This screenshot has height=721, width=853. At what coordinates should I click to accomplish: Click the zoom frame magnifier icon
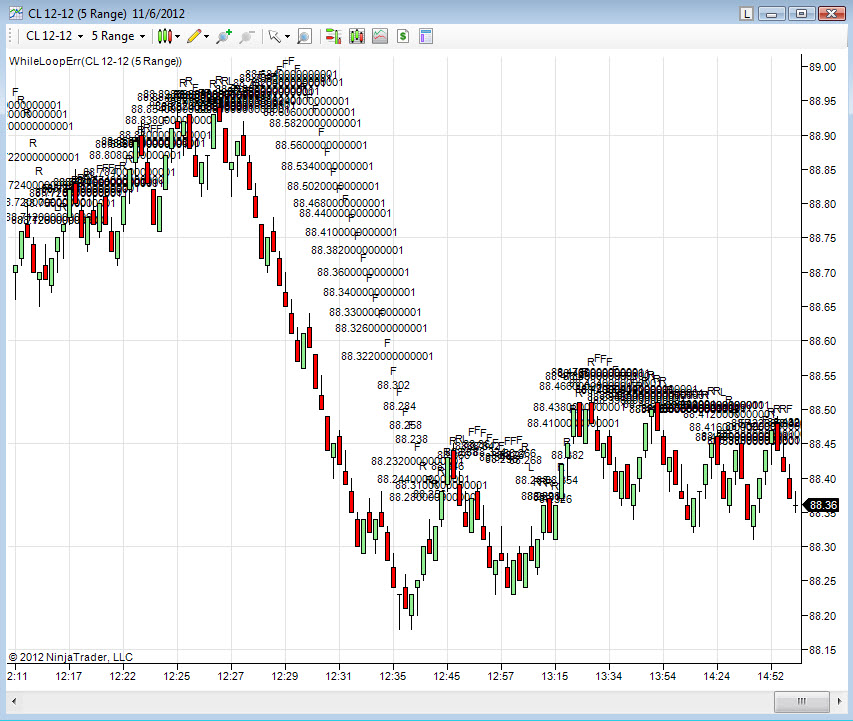(x=304, y=36)
